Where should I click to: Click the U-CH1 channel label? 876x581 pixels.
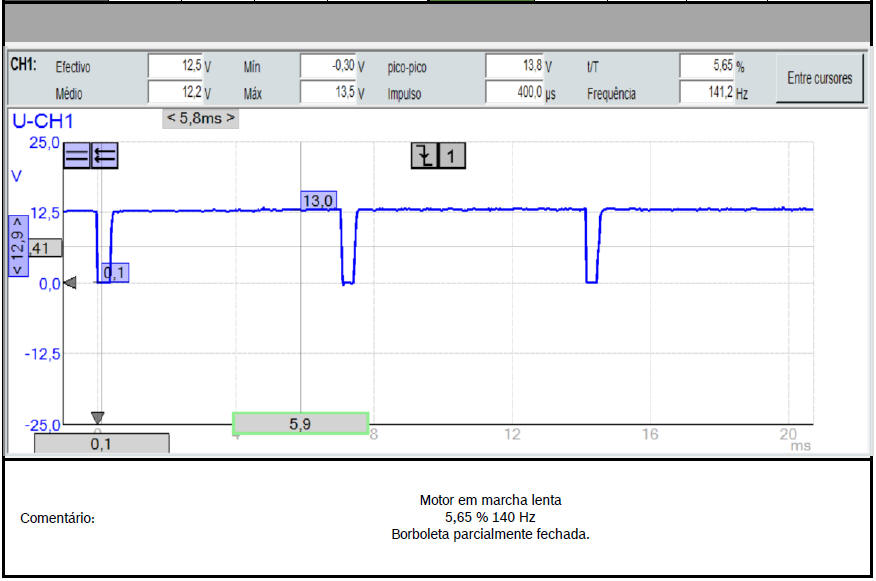click(42, 122)
